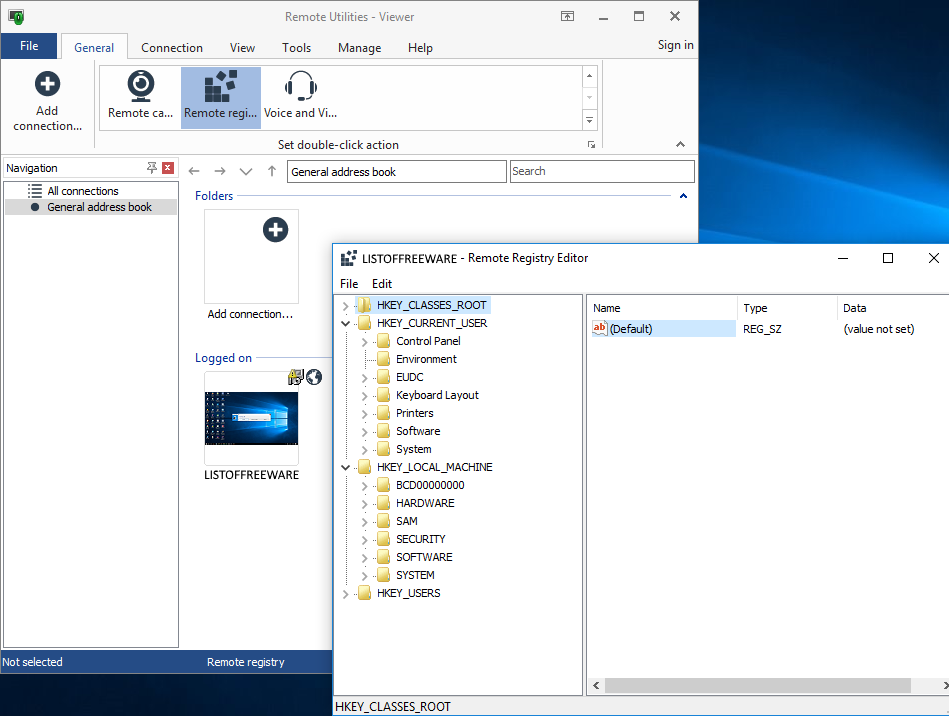Go up one level in address book
The width and height of the screenshot is (949, 716).
[x=272, y=171]
